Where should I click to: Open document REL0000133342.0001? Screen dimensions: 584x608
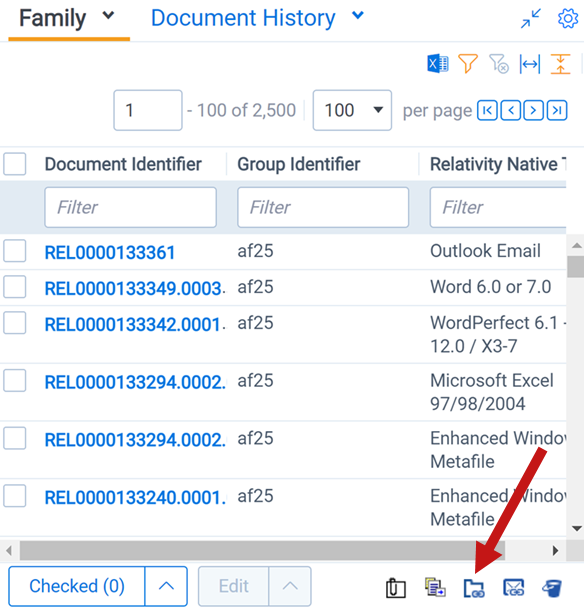click(x=134, y=325)
